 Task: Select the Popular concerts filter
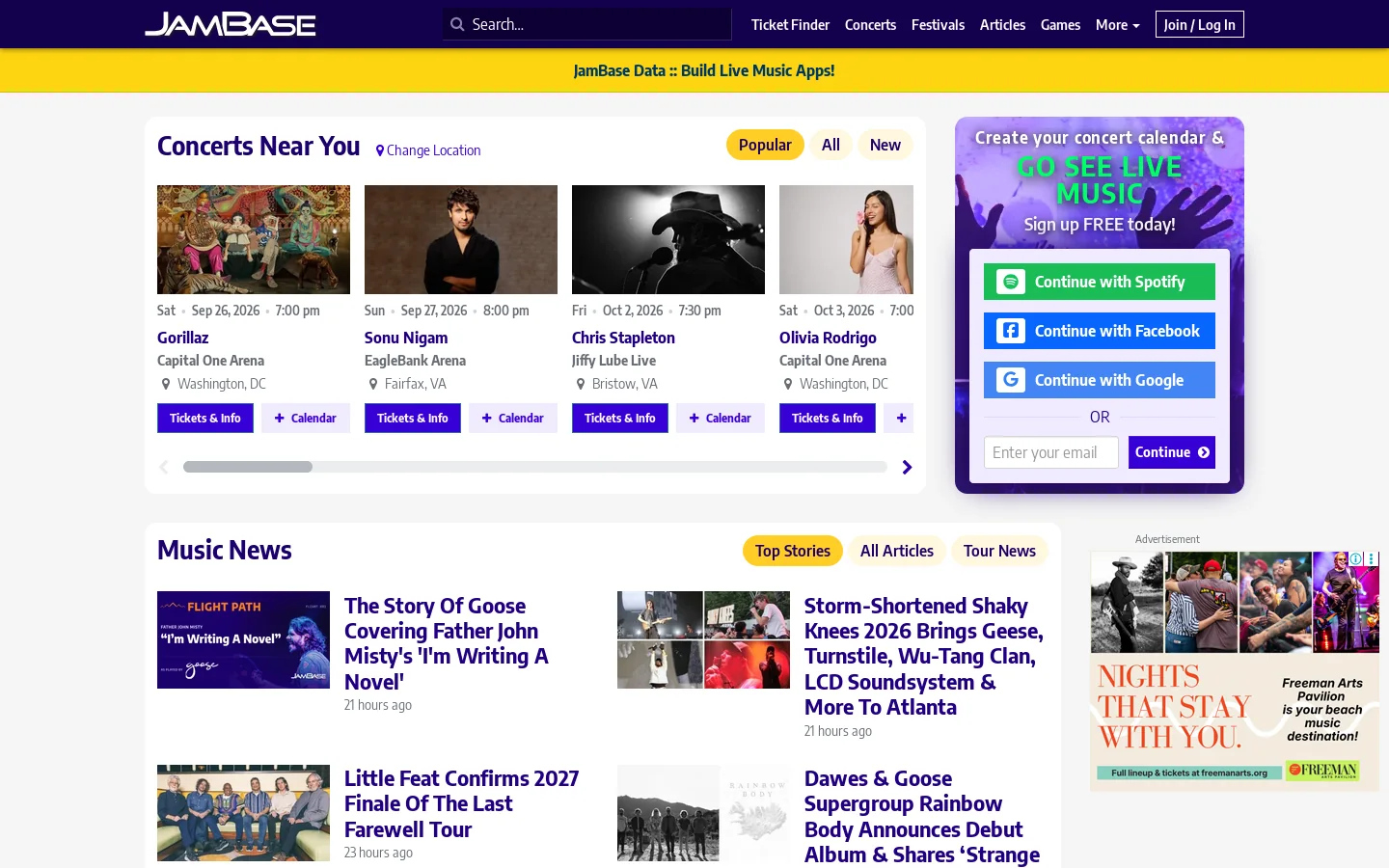pyautogui.click(x=765, y=145)
